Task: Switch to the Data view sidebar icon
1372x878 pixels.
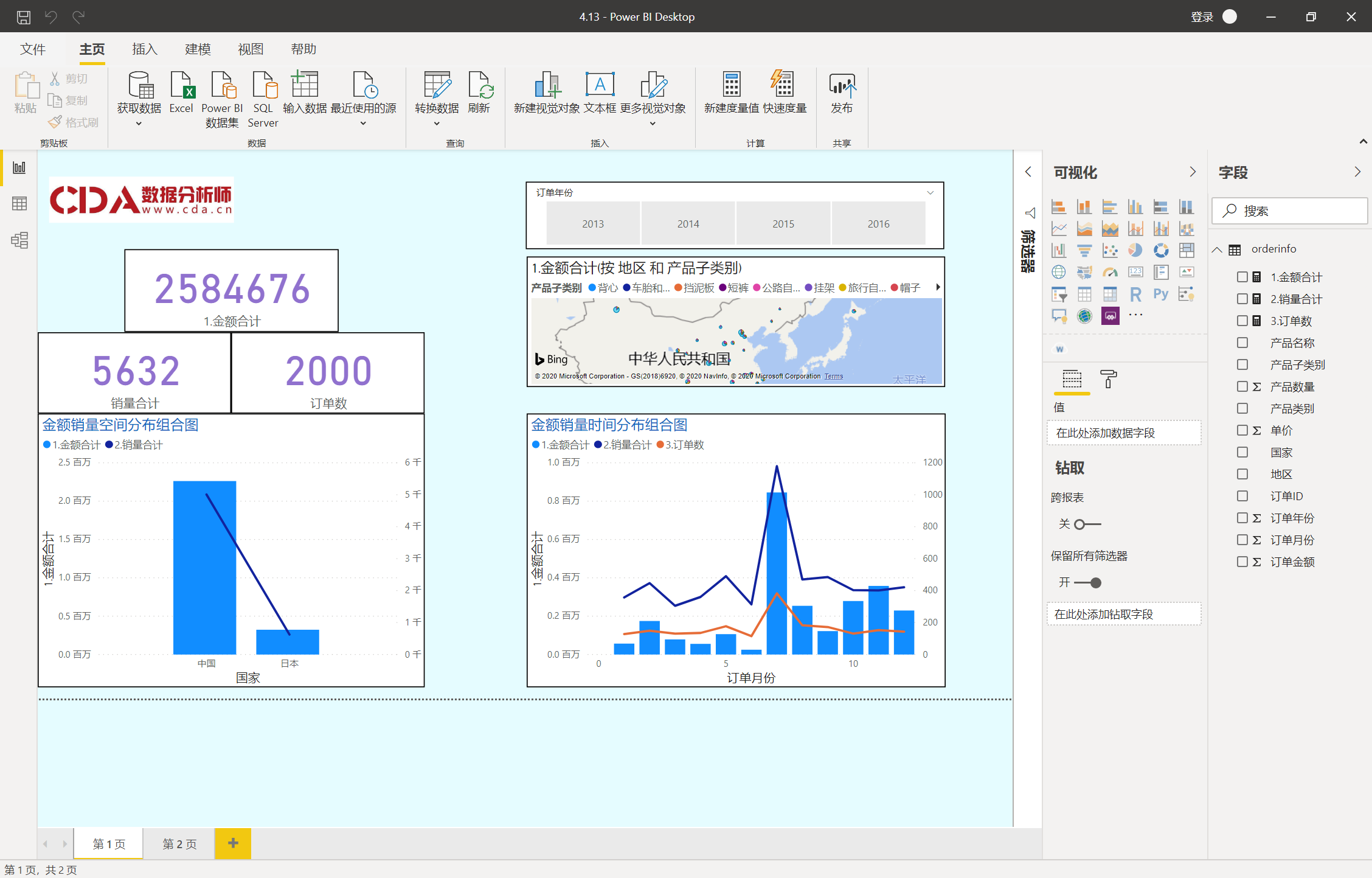Action: [x=19, y=203]
